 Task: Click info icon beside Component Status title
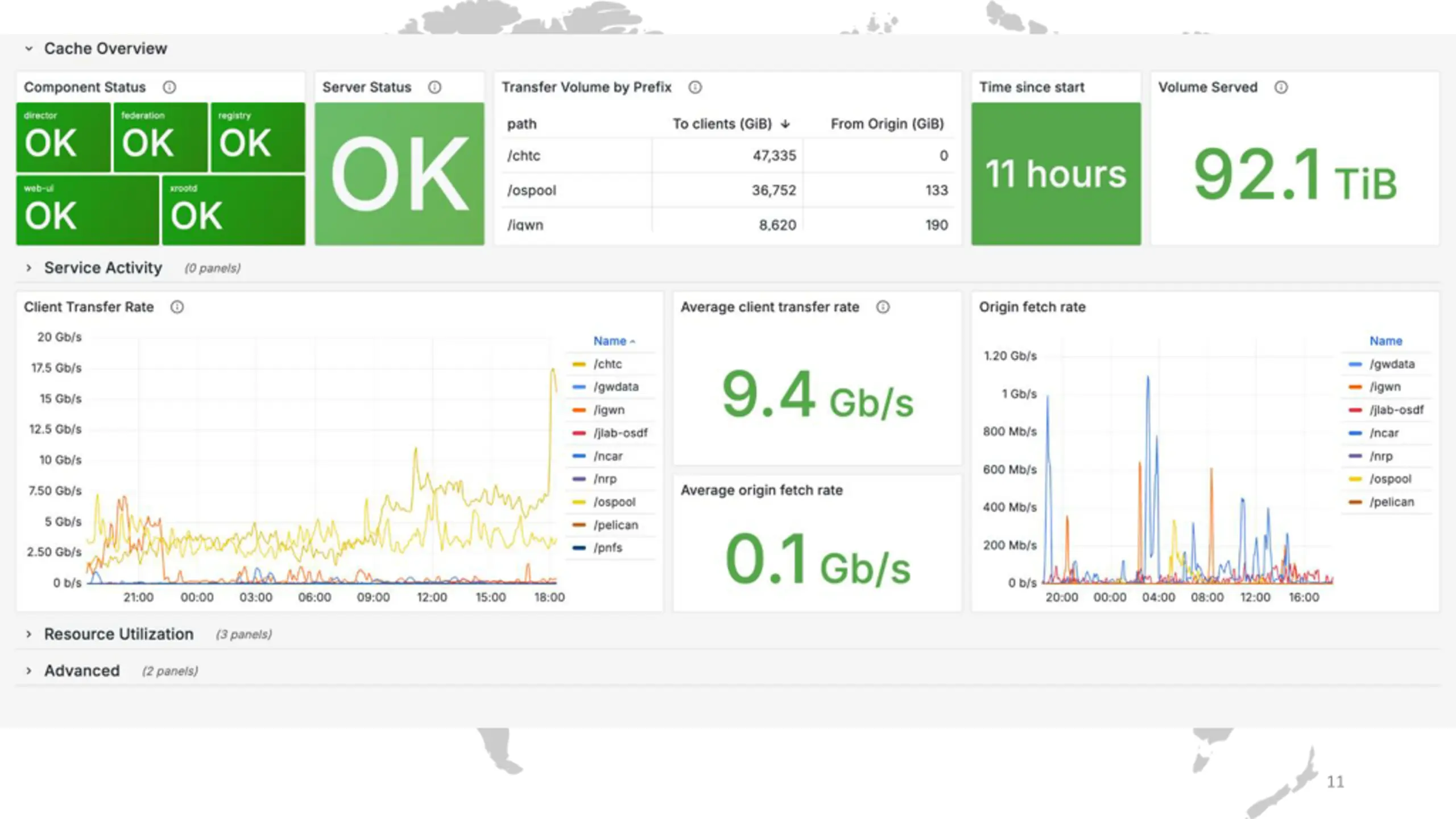[169, 87]
